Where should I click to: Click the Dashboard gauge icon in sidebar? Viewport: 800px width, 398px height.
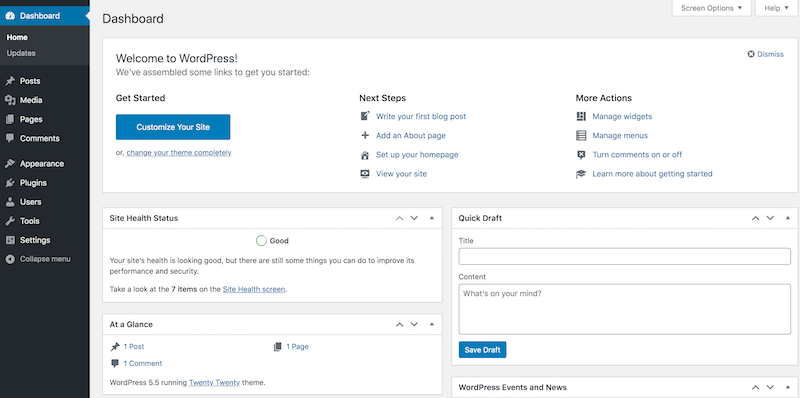point(10,16)
